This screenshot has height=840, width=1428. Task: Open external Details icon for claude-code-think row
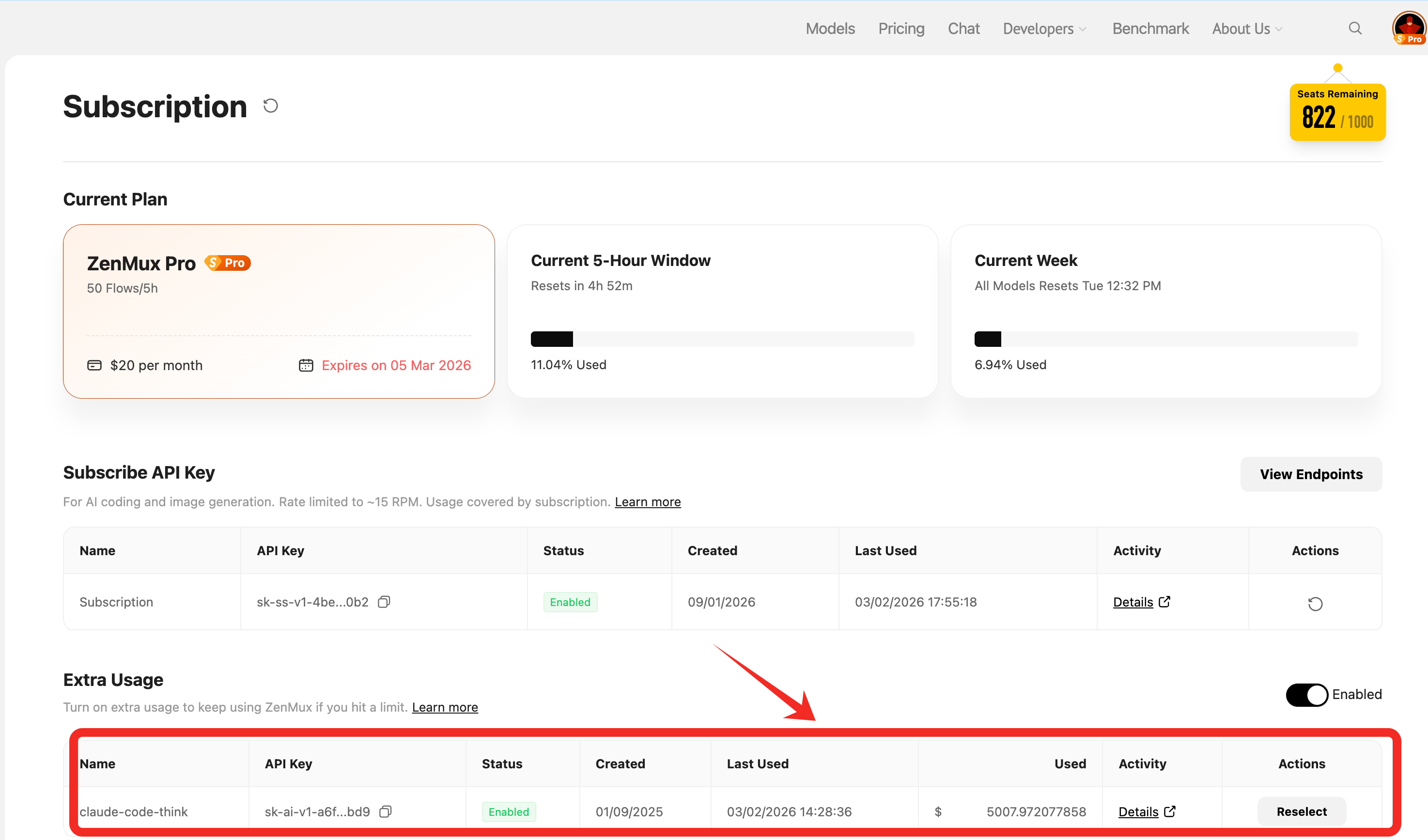1170,811
